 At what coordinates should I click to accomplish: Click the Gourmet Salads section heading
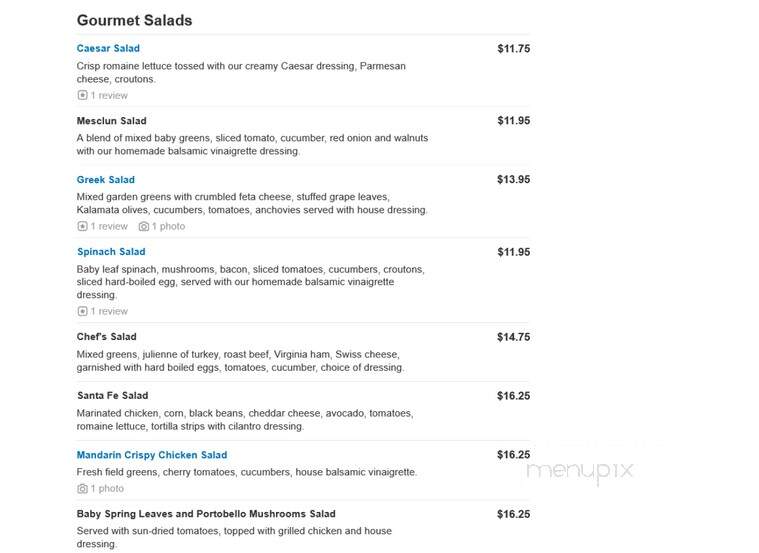pos(134,20)
